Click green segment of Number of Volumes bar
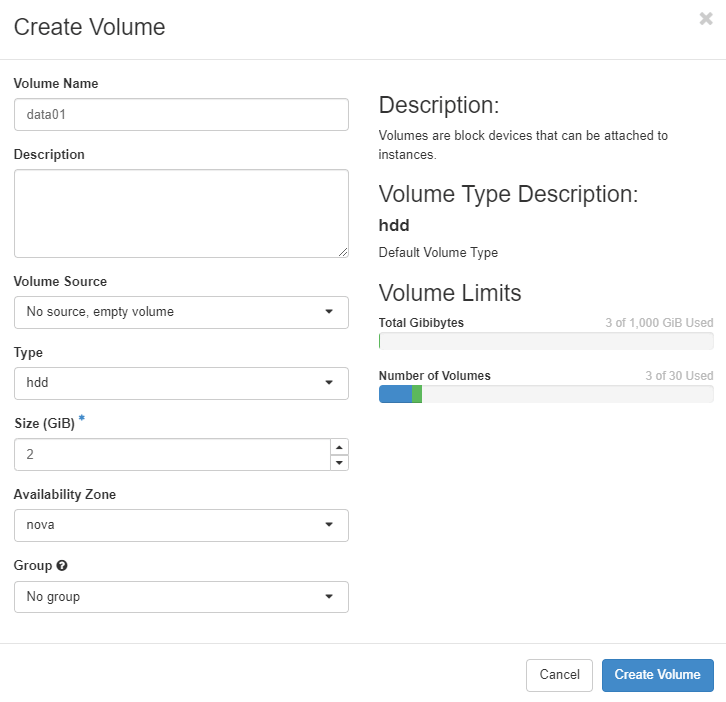This screenshot has height=702, width=726. click(x=417, y=394)
